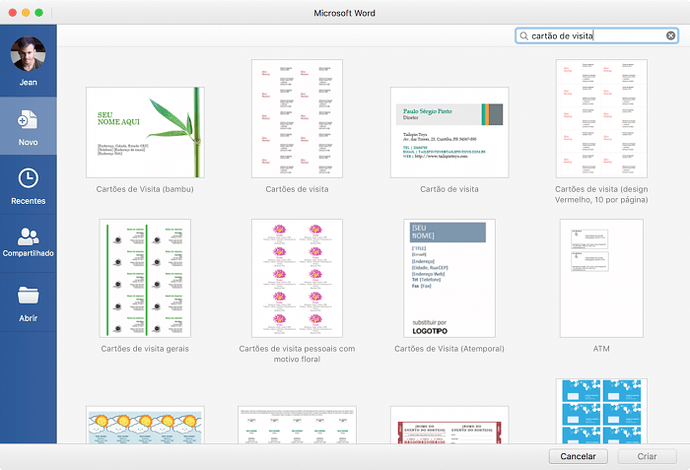Viewport: 690px width, 470px height.
Task: Open the Compartilhado people icon
Action: click(28, 236)
